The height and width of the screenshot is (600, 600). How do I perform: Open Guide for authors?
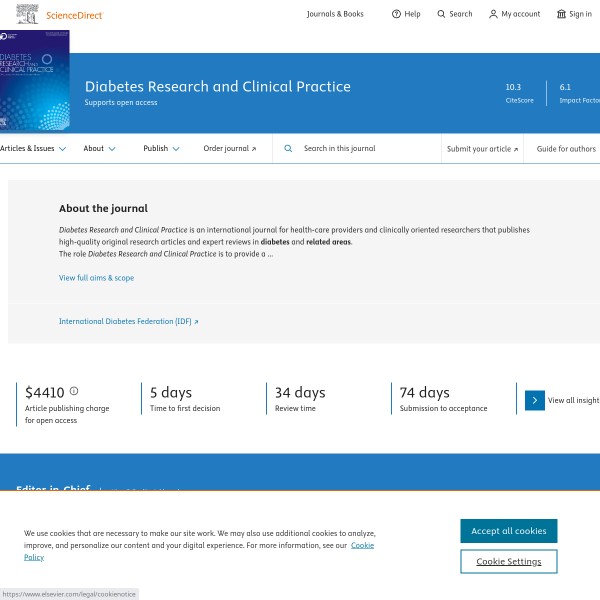pos(566,149)
